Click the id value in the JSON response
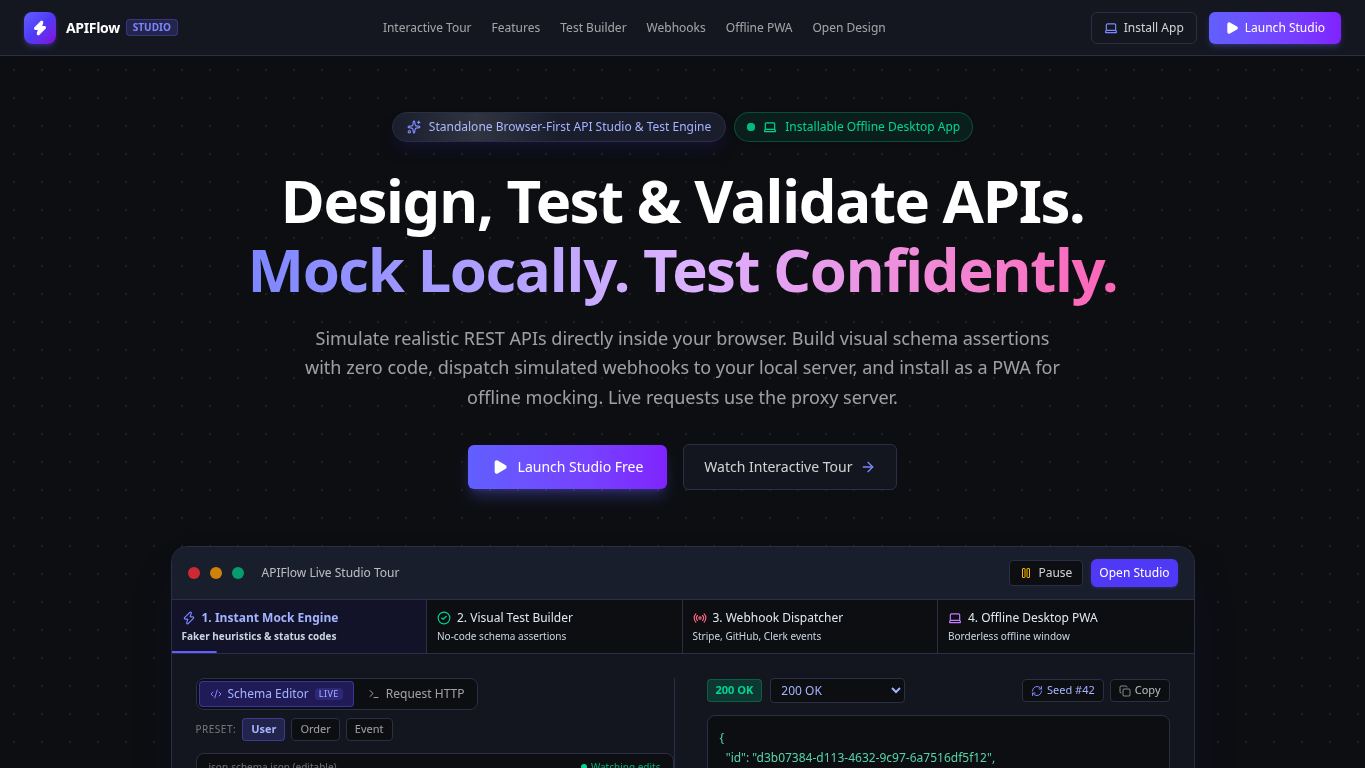This screenshot has width=1365, height=768. pos(873,757)
